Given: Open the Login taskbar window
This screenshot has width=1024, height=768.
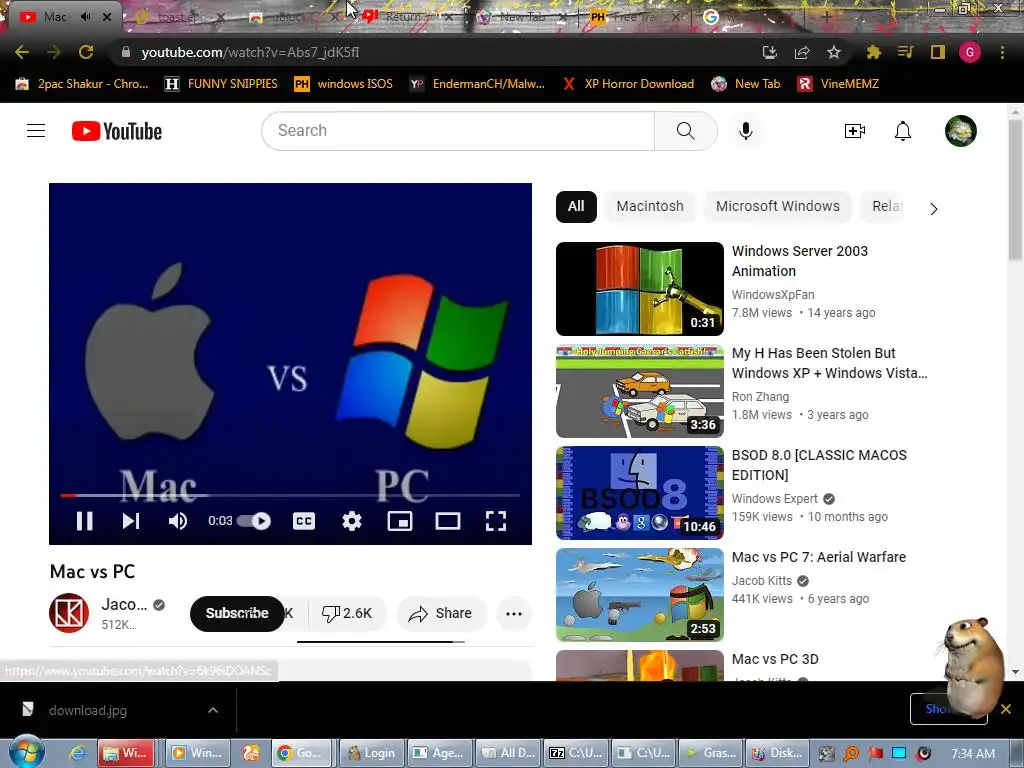Looking at the screenshot, I should coord(371,753).
